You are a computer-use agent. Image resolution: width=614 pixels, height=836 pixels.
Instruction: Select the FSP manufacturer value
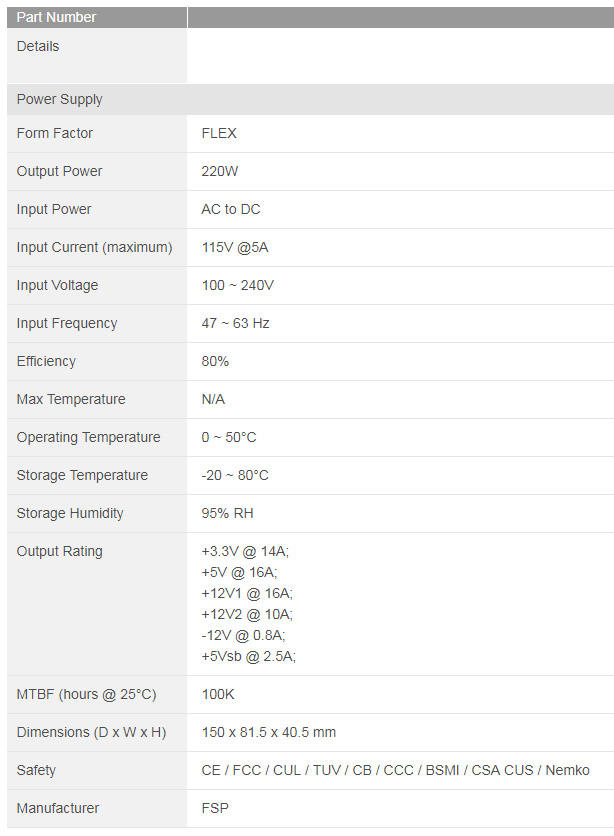click(x=215, y=808)
